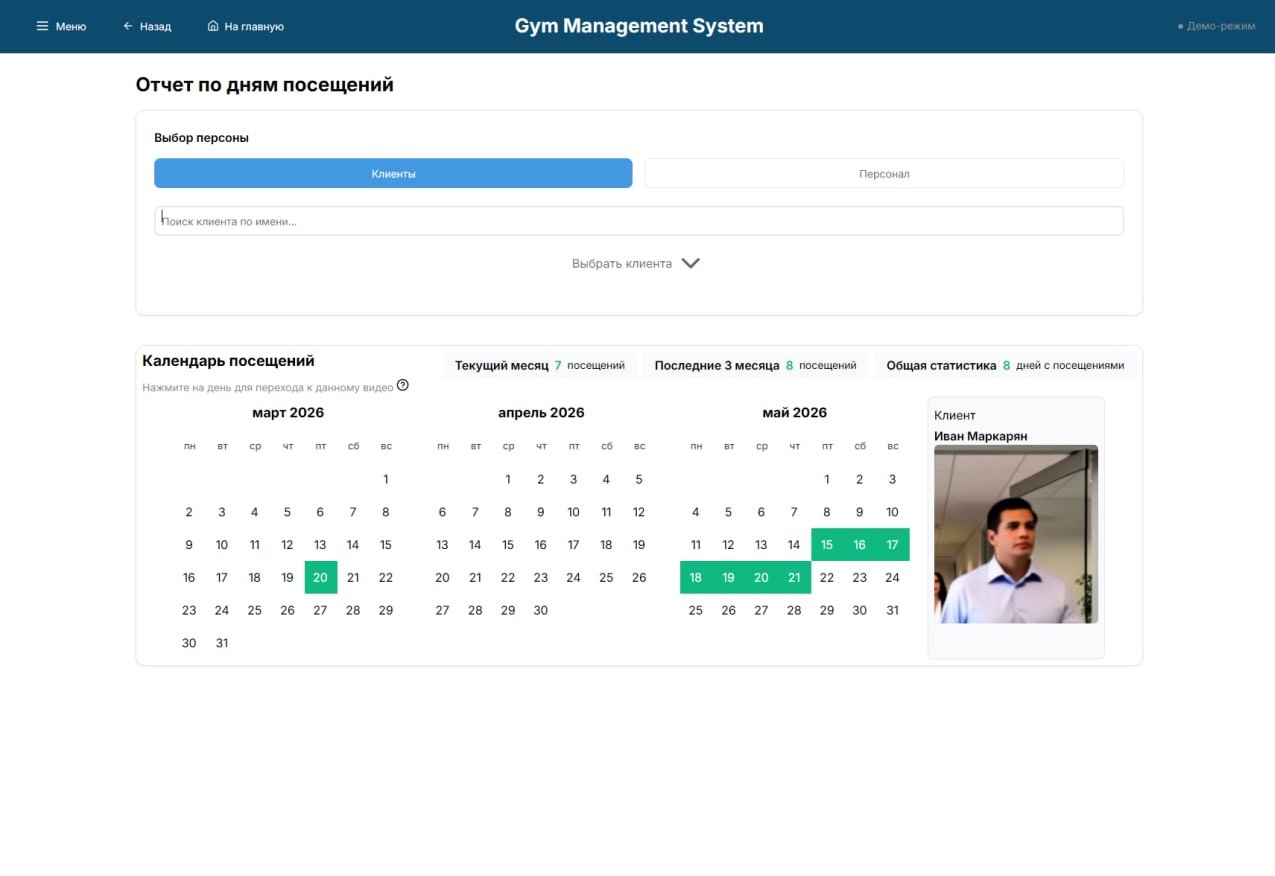This screenshot has width=1275, height=876.
Task: Select 1 April 2026 in the calendar
Action: tap(508, 479)
